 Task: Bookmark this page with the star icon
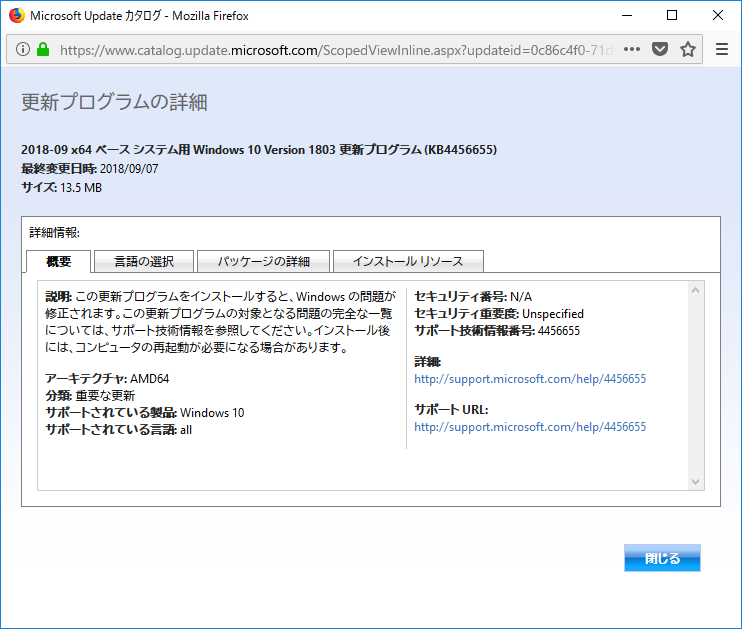[688, 49]
